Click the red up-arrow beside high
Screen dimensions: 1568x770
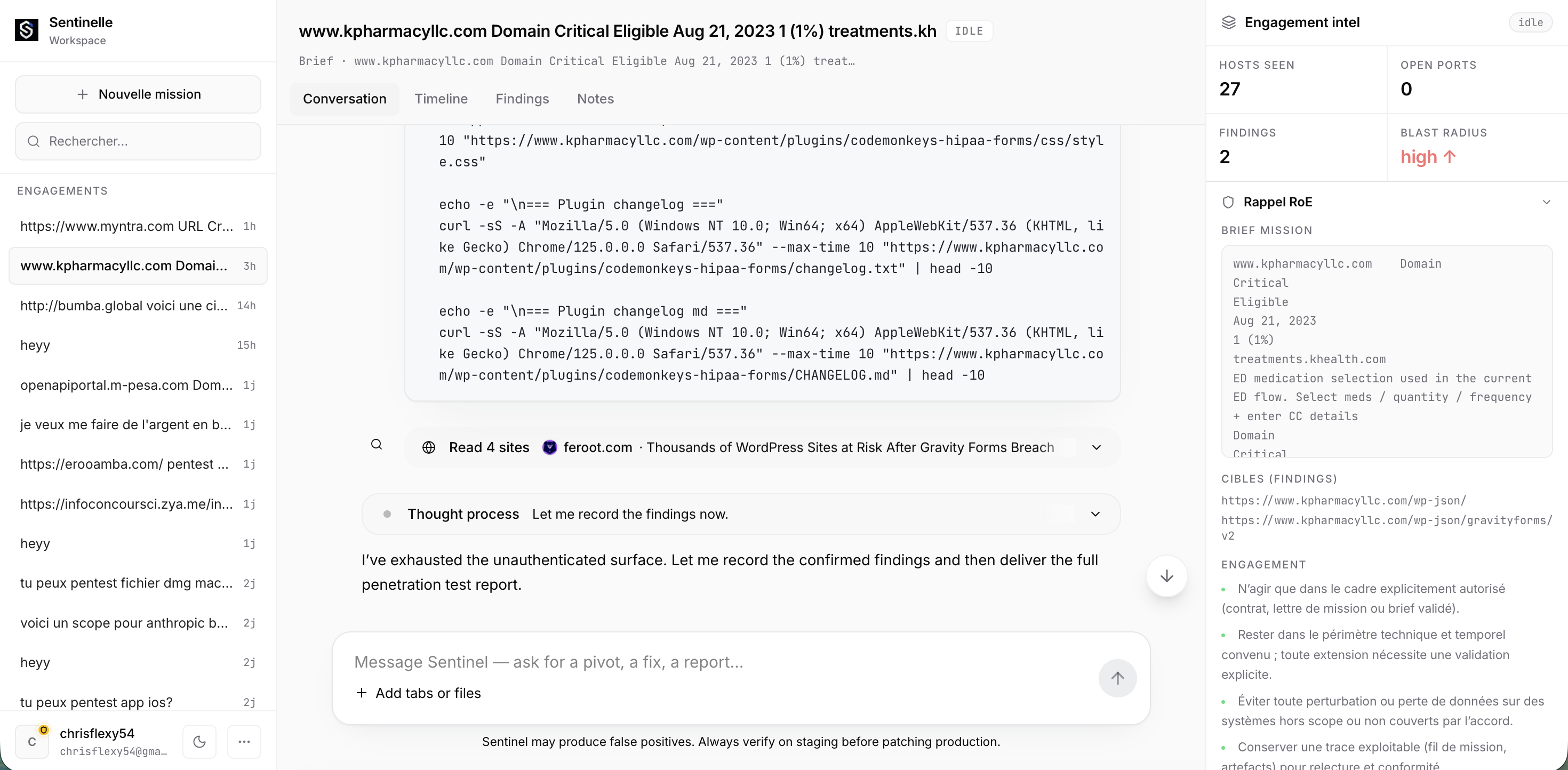(1449, 157)
